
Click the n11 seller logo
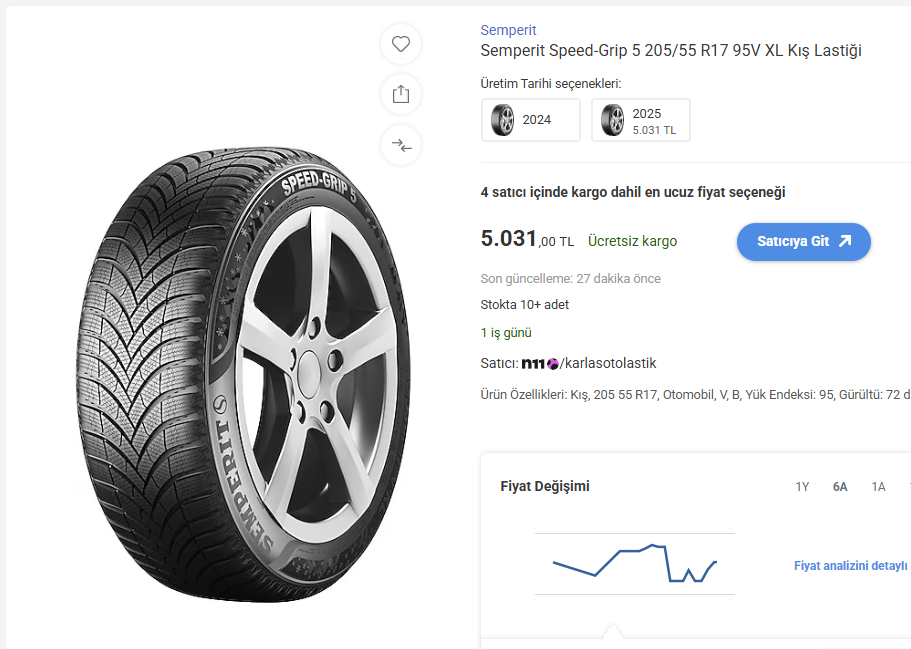pyautogui.click(x=540, y=363)
